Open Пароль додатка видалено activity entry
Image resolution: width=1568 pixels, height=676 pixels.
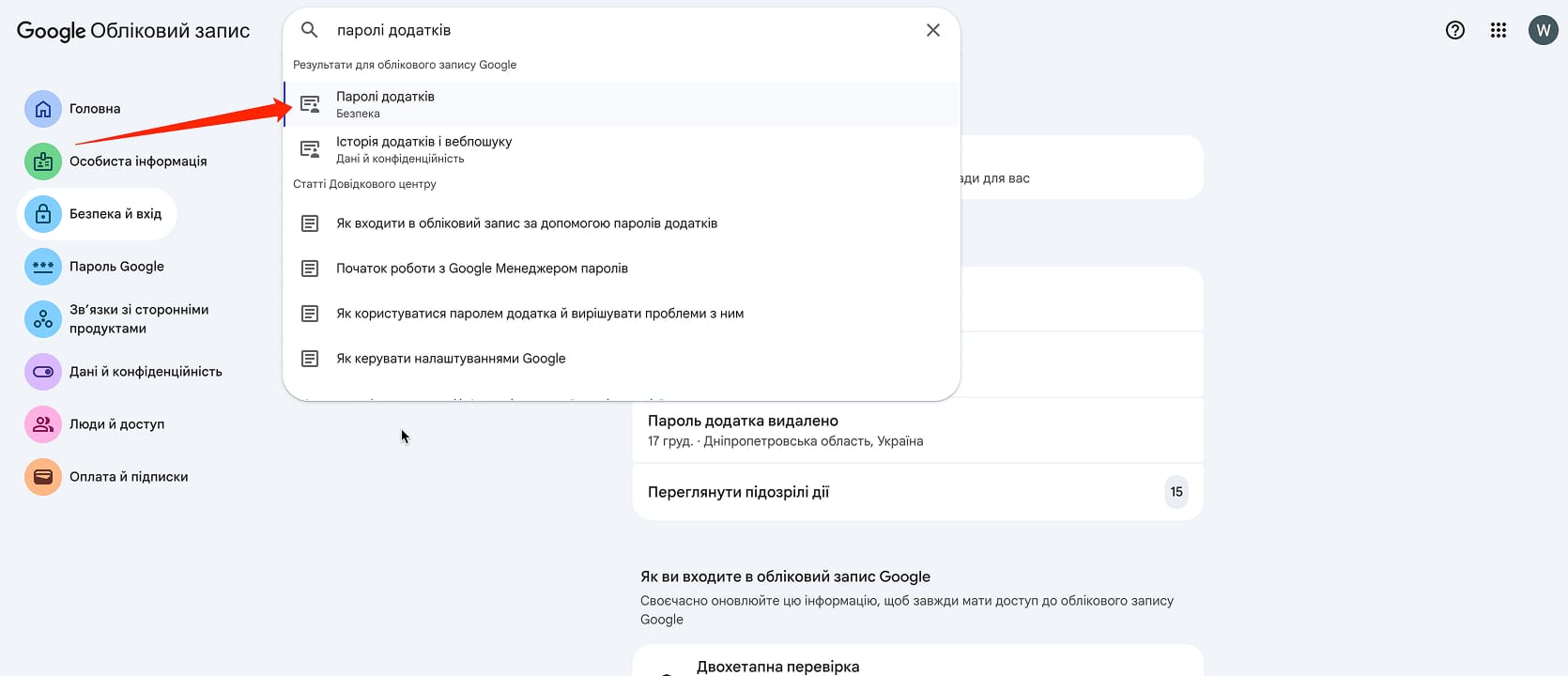[x=916, y=430]
